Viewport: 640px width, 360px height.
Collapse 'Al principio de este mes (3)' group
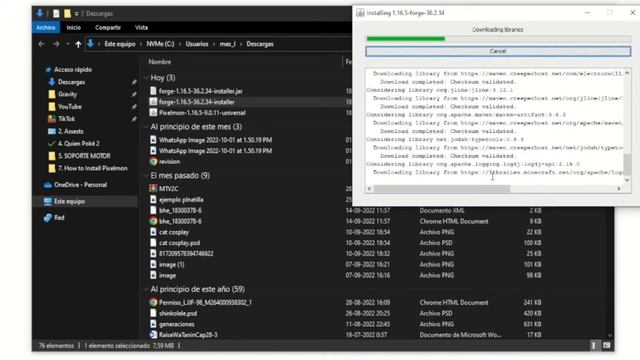pyautogui.click(x=146, y=127)
